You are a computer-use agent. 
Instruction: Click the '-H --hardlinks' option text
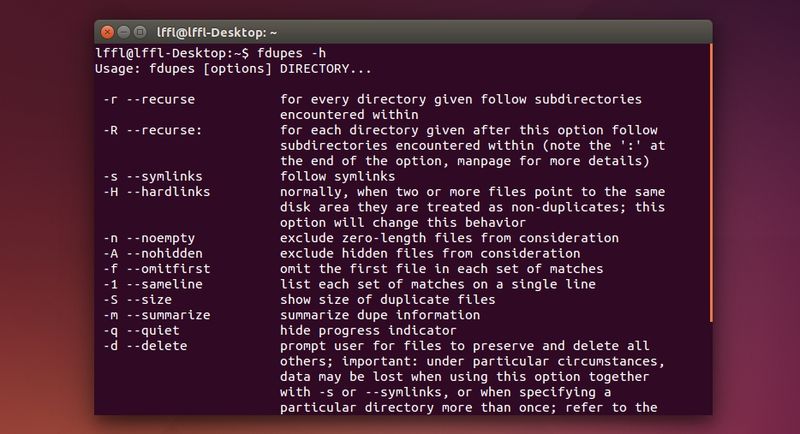158,191
